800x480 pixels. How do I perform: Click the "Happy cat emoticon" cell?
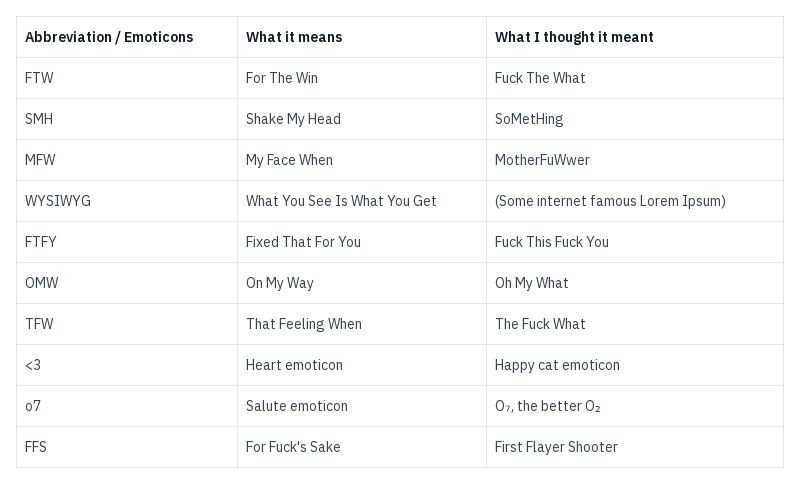coord(557,365)
